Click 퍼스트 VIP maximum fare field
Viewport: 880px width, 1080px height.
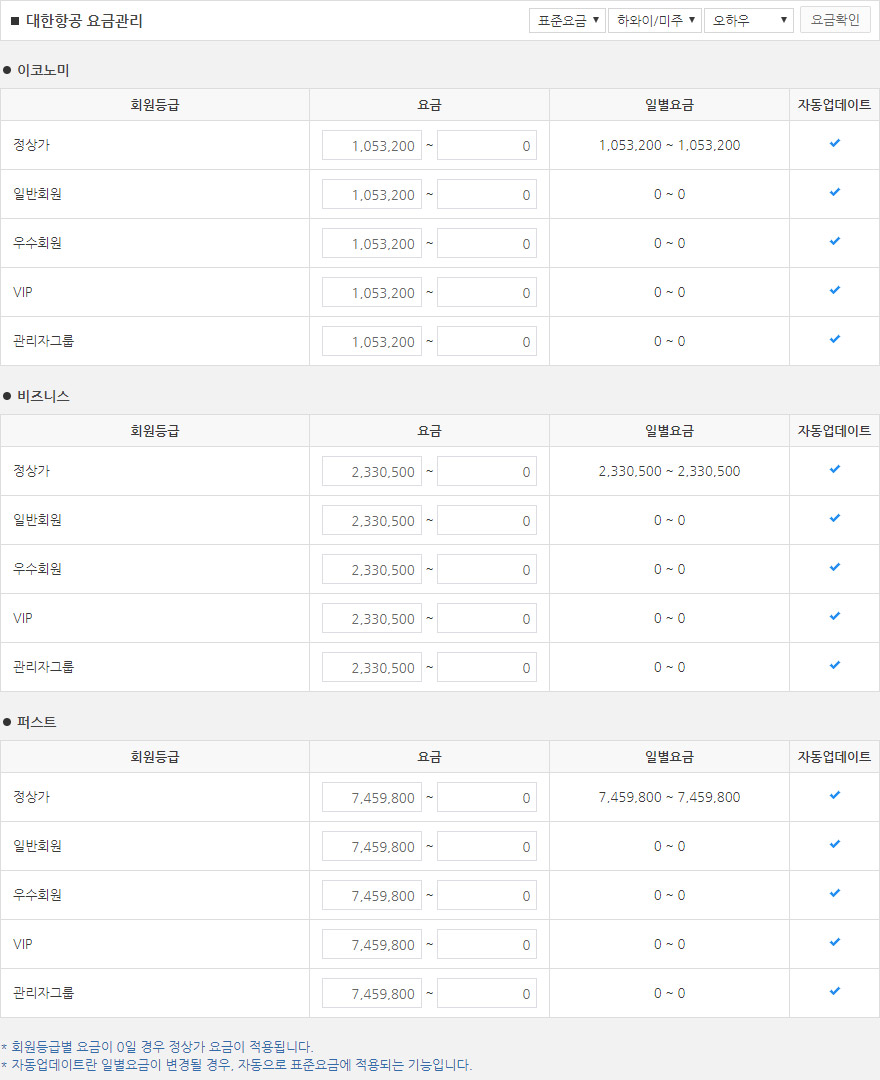click(x=487, y=944)
